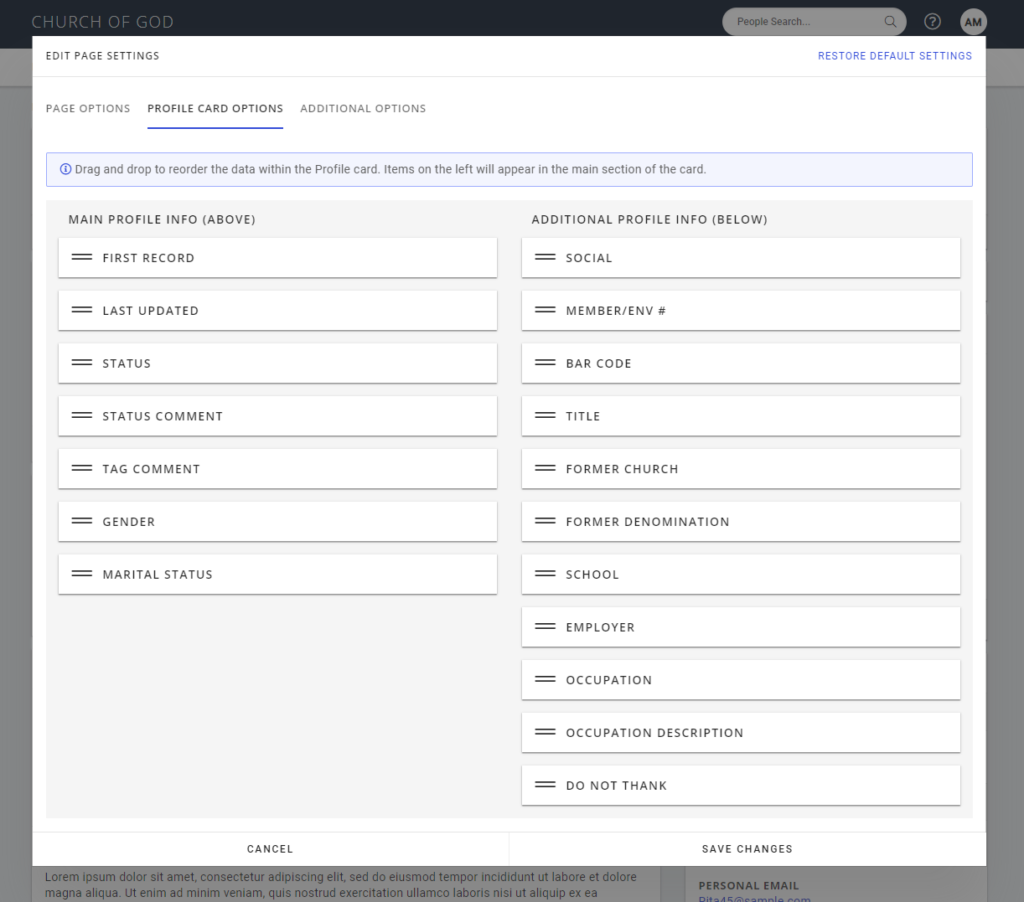Grab the drag handle for Bar Code
The image size is (1024, 902).
click(545, 362)
